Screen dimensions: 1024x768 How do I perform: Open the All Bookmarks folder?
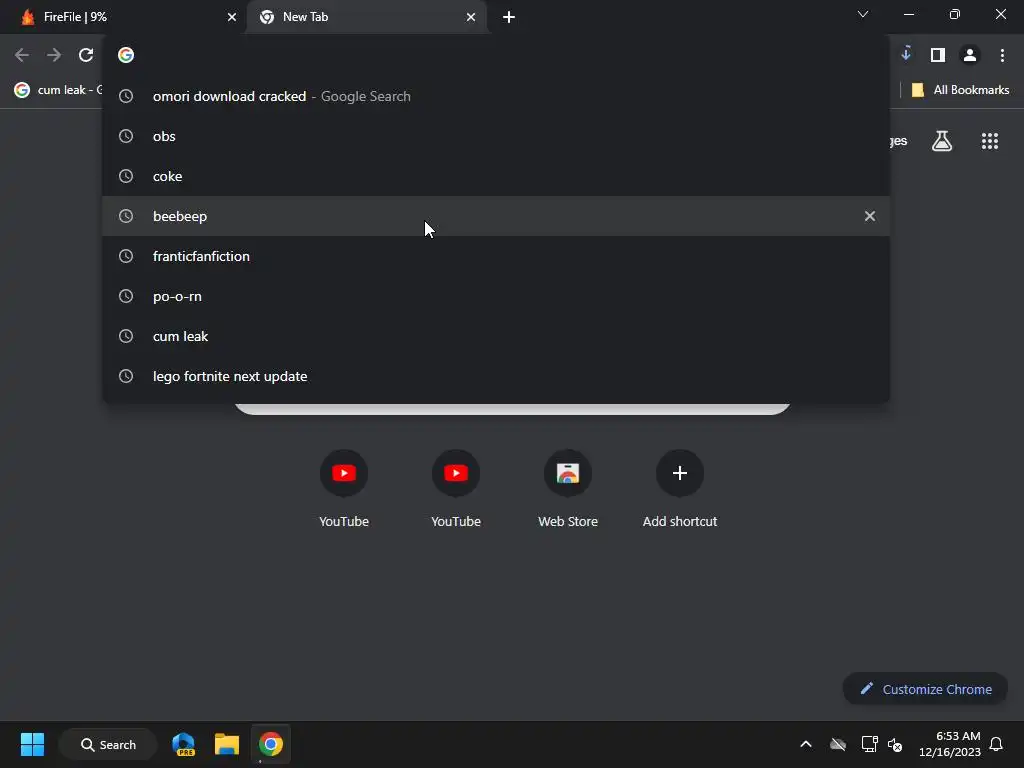[960, 90]
